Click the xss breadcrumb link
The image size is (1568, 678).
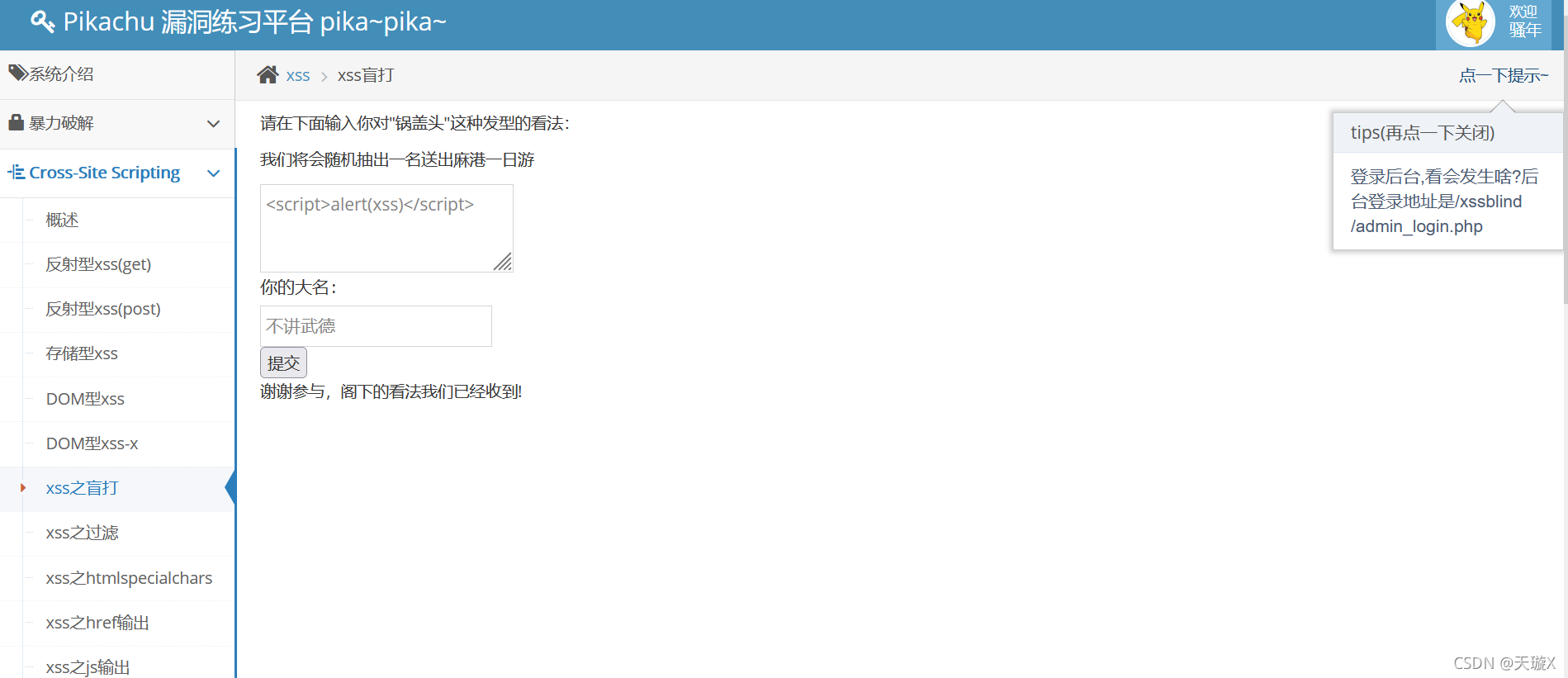tap(298, 76)
